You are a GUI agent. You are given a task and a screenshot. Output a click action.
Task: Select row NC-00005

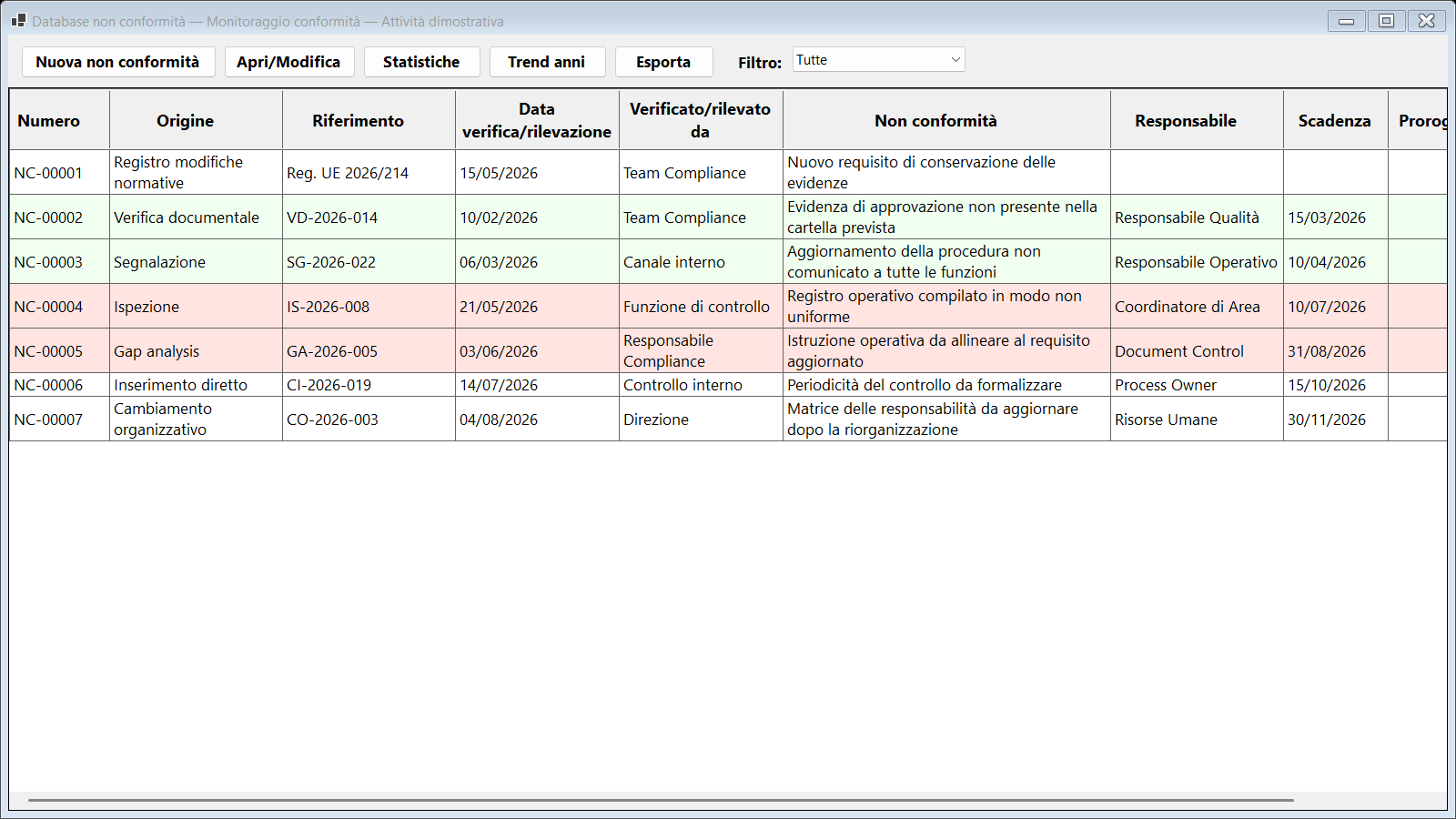[x=728, y=350]
